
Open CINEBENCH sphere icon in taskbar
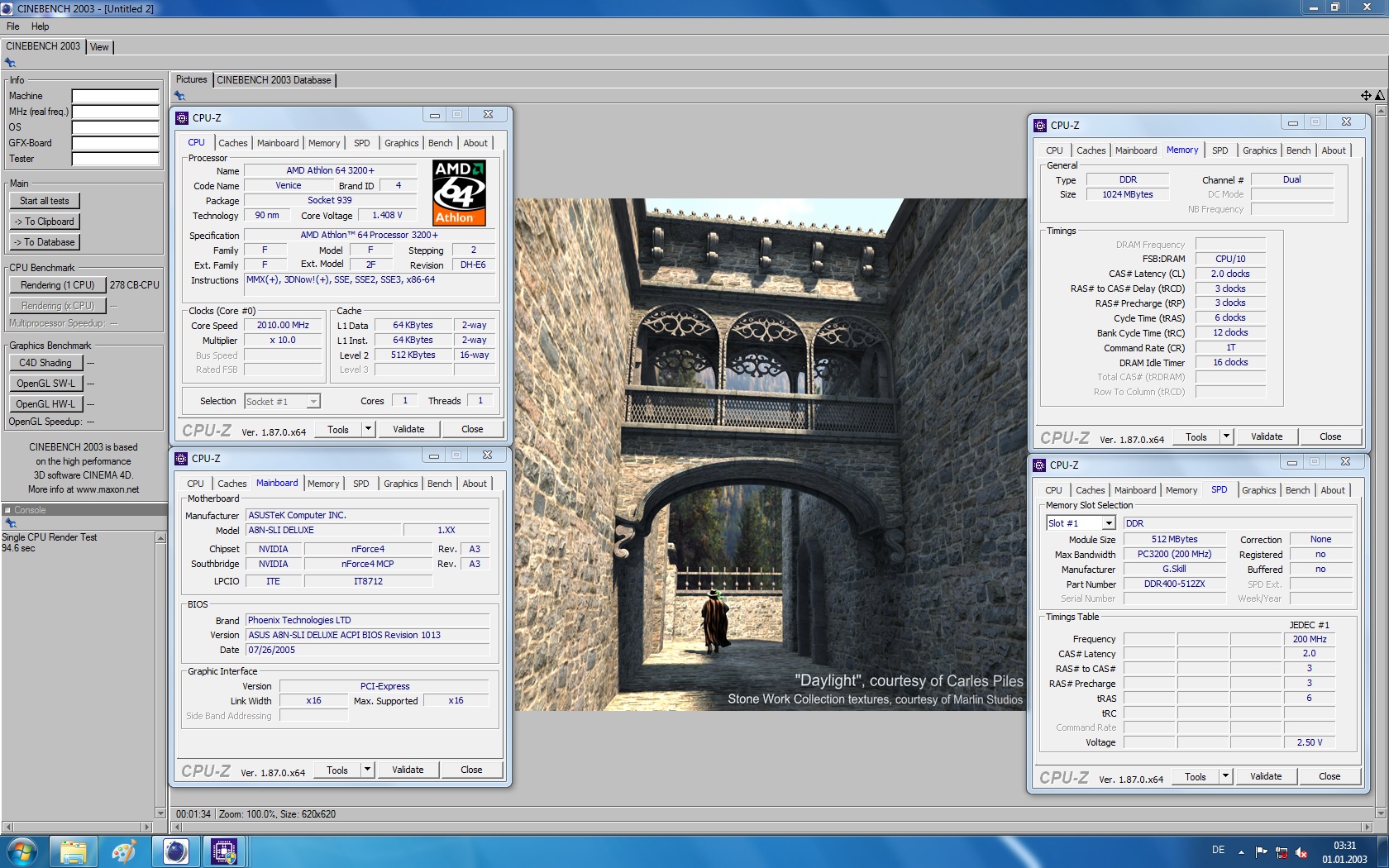click(175, 851)
